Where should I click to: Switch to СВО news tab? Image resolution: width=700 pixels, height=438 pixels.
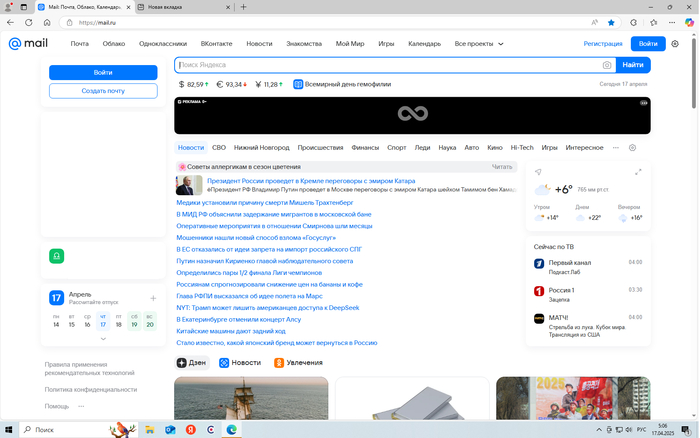pyautogui.click(x=219, y=148)
